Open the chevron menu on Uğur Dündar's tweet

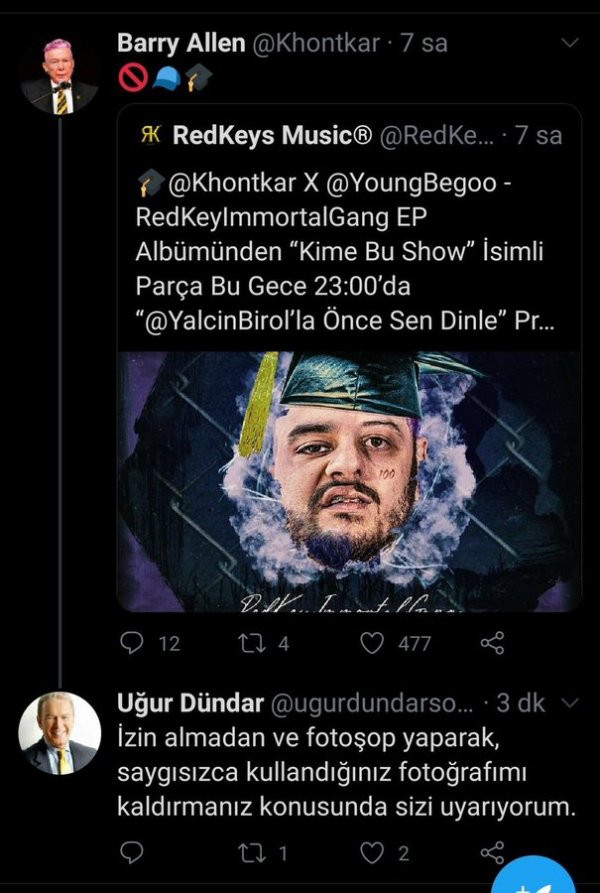(572, 703)
